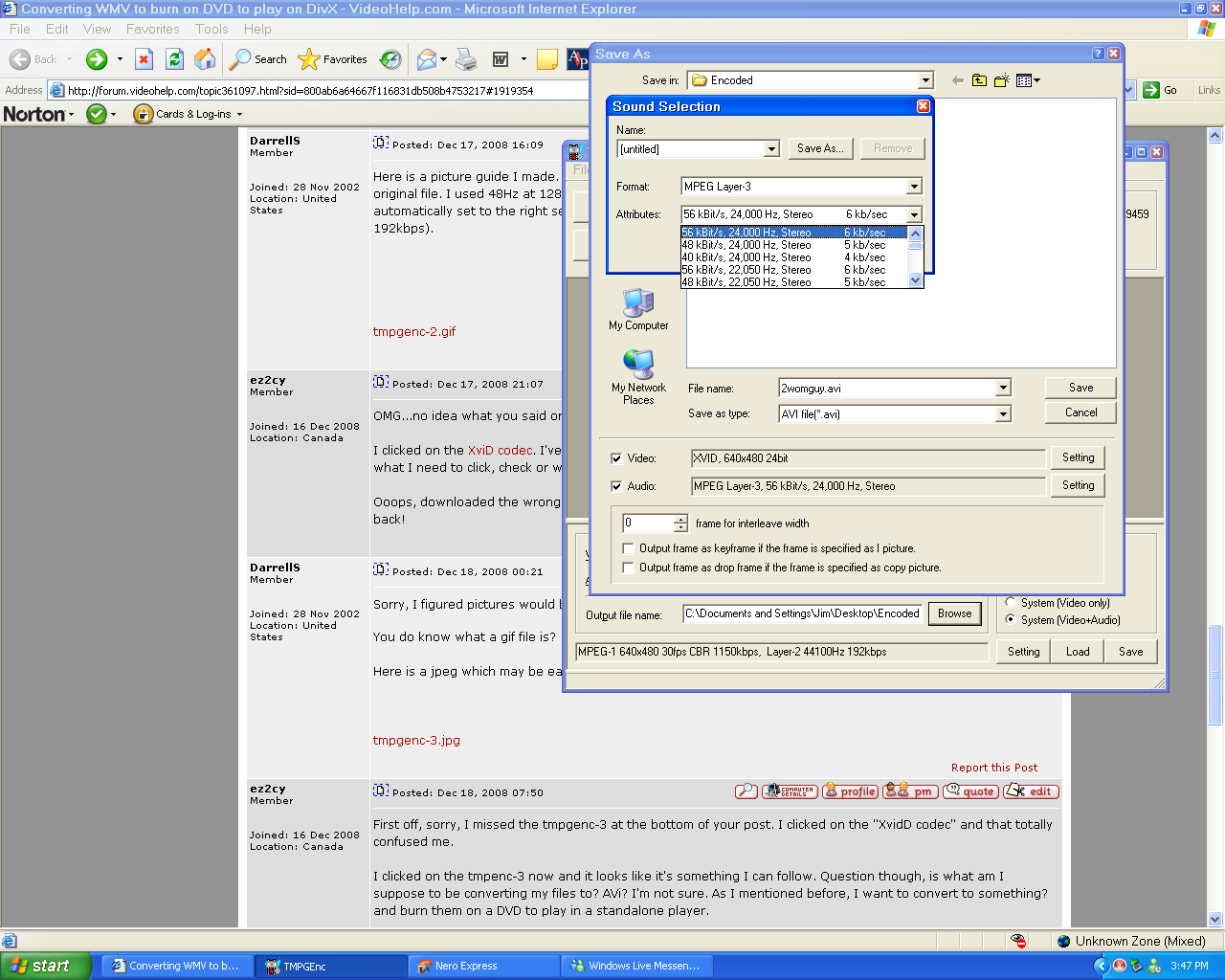Open the Search pane in IE toolbar

[x=258, y=59]
